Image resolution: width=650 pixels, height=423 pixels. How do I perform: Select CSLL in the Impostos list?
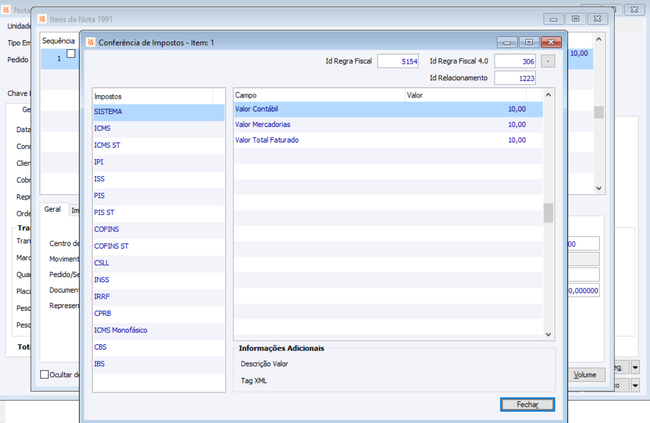(x=159, y=263)
